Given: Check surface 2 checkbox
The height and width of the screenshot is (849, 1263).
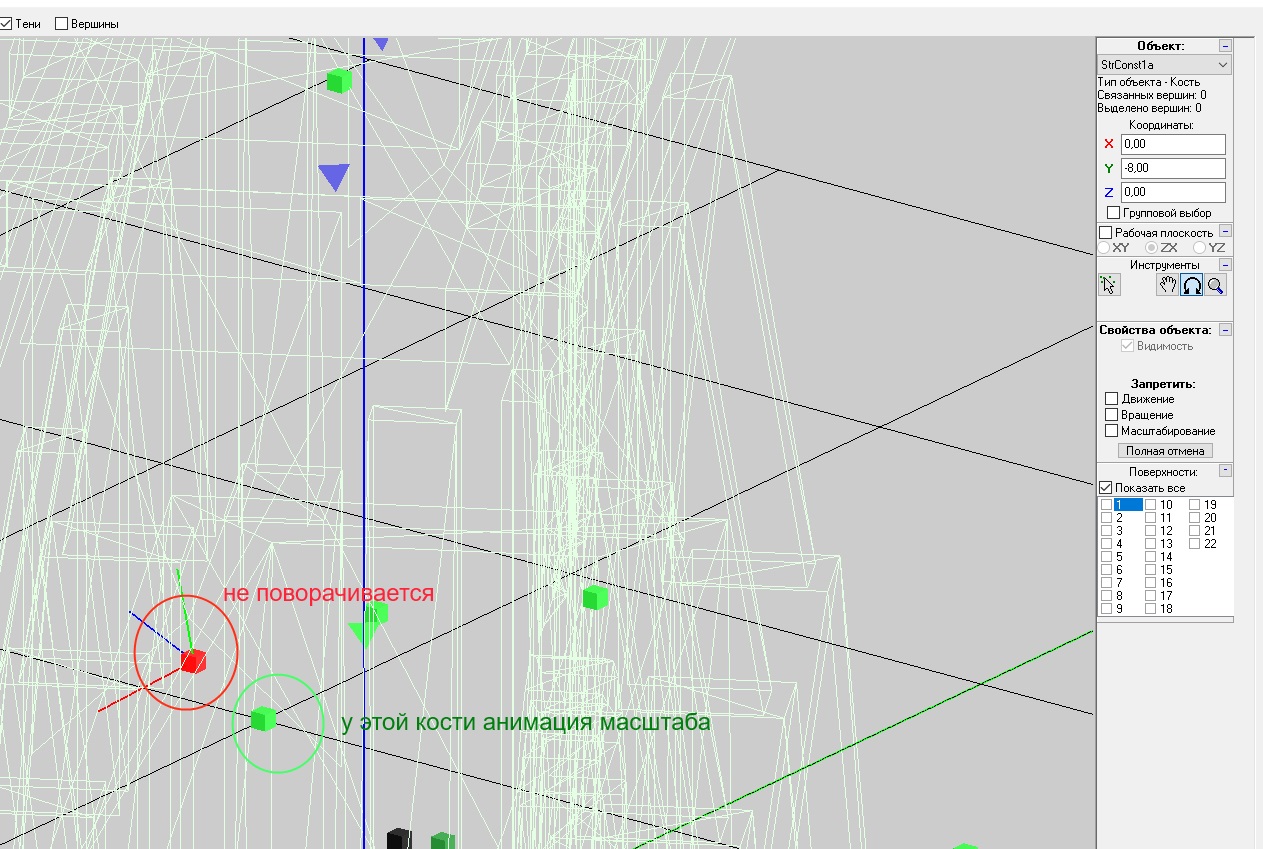Looking at the screenshot, I should click(1106, 518).
